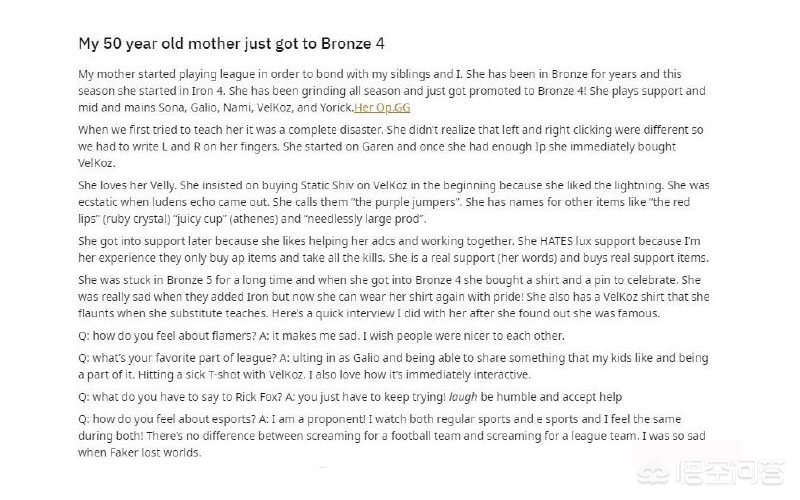
Task: Click the italic word 'laugh'
Action: [463, 397]
